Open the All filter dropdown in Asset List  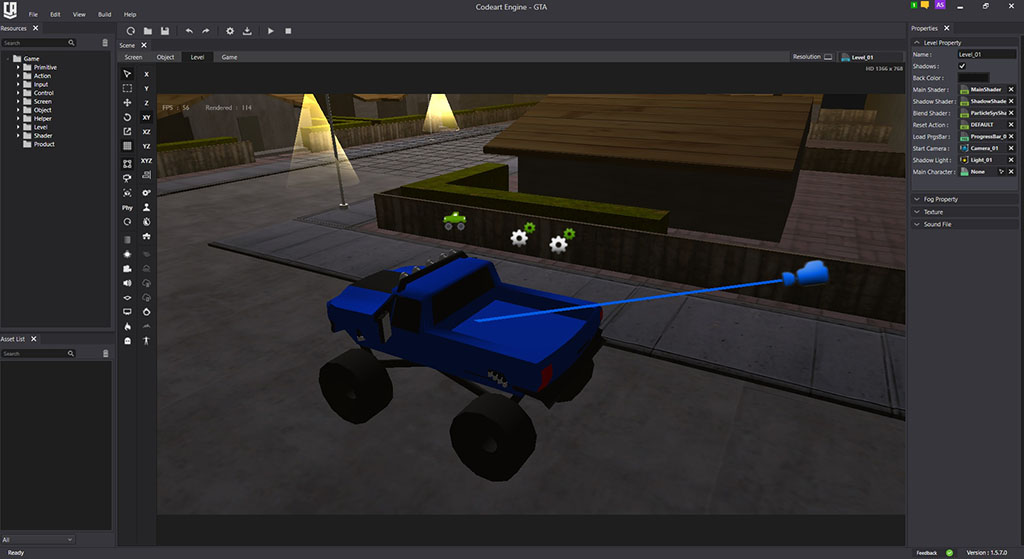(x=38, y=539)
